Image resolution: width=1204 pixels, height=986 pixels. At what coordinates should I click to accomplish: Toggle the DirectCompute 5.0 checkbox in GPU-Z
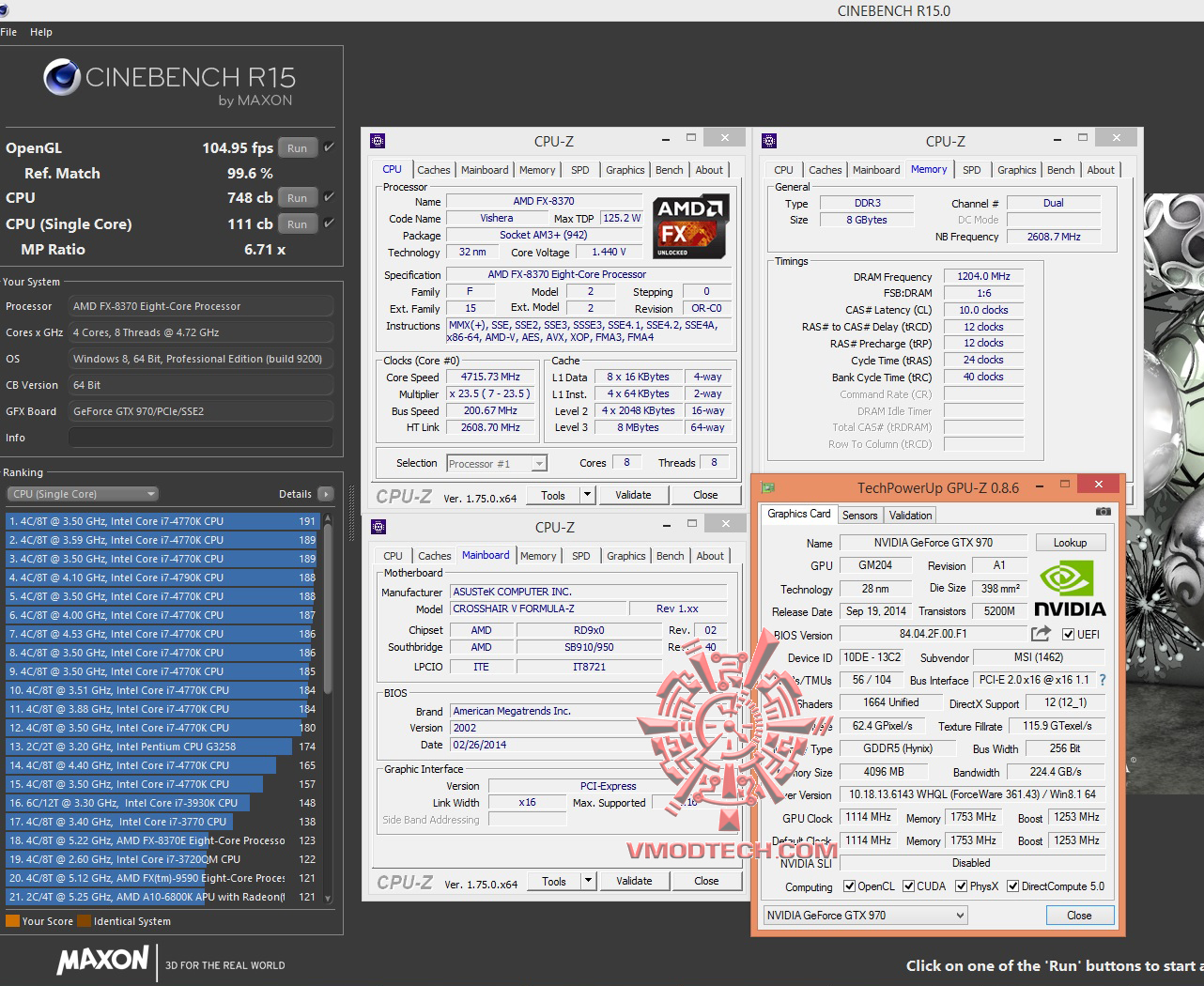[x=1012, y=886]
